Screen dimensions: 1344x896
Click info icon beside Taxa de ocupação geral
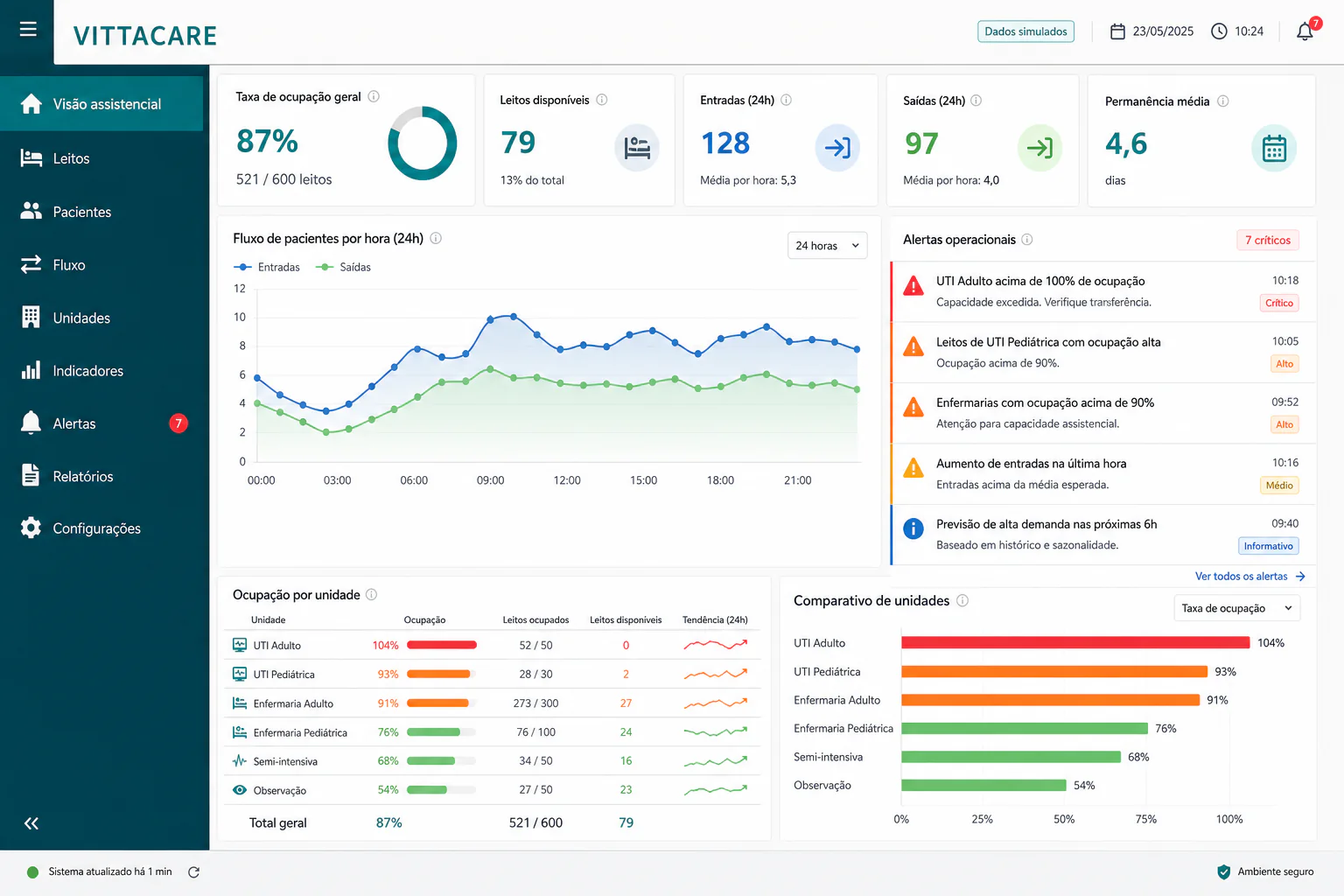click(x=374, y=96)
